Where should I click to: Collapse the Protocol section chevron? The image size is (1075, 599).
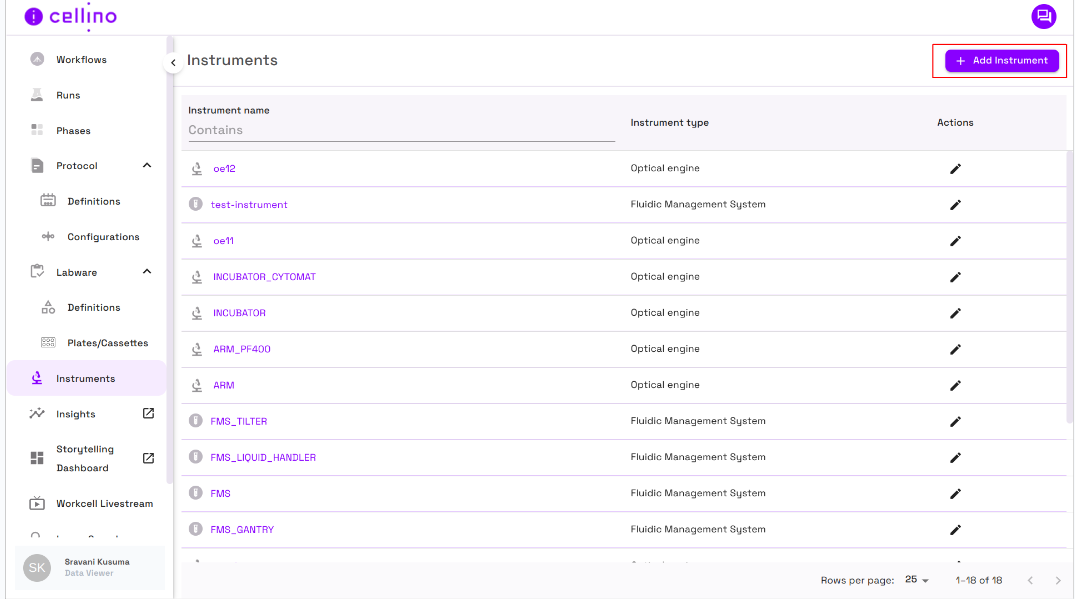pos(147,166)
